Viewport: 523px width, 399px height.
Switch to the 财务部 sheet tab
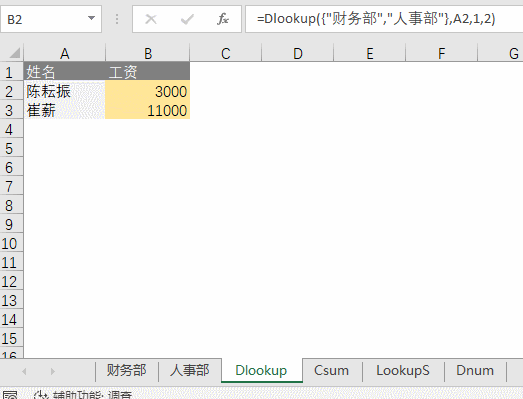pos(126,370)
